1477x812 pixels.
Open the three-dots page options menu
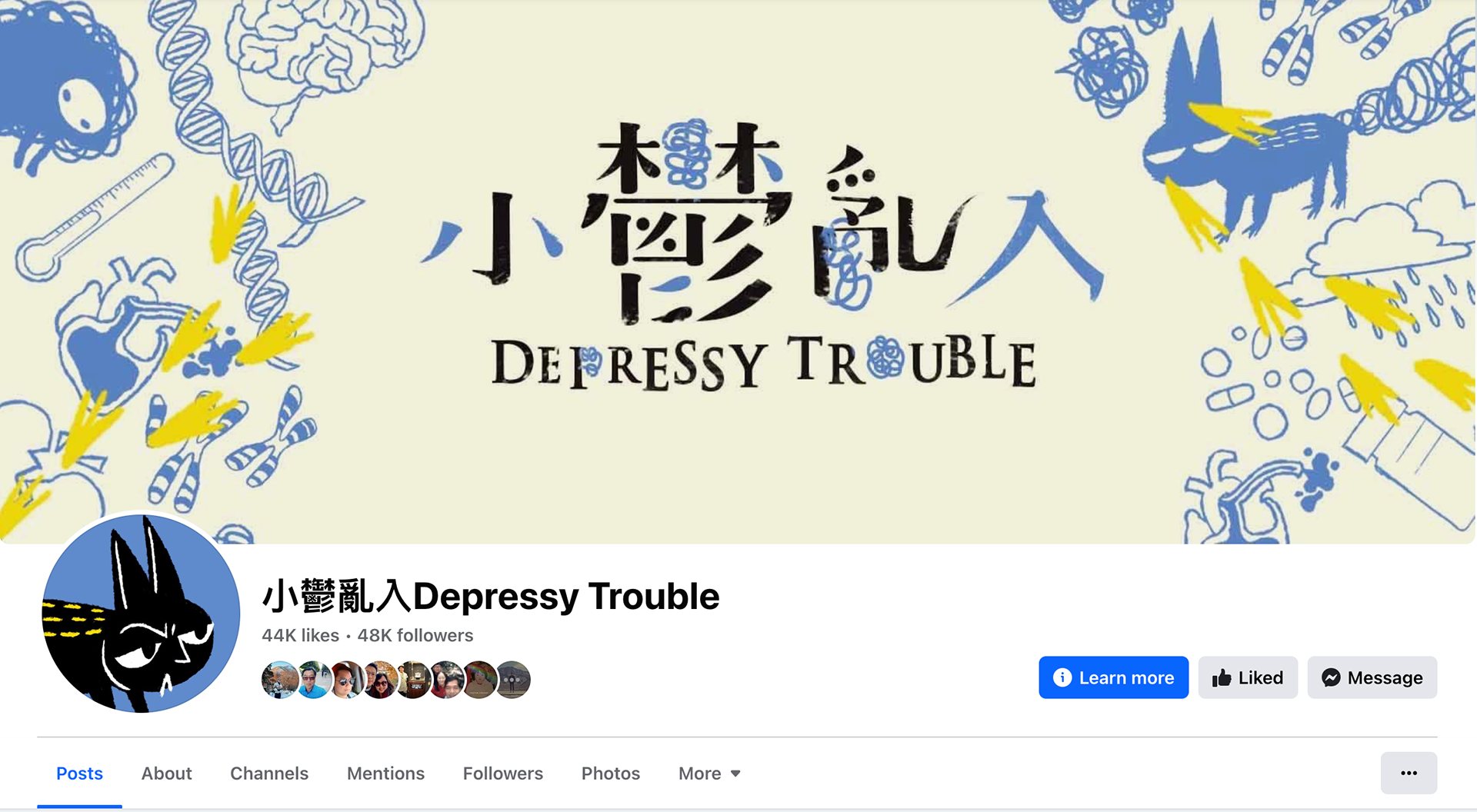pyautogui.click(x=1409, y=773)
